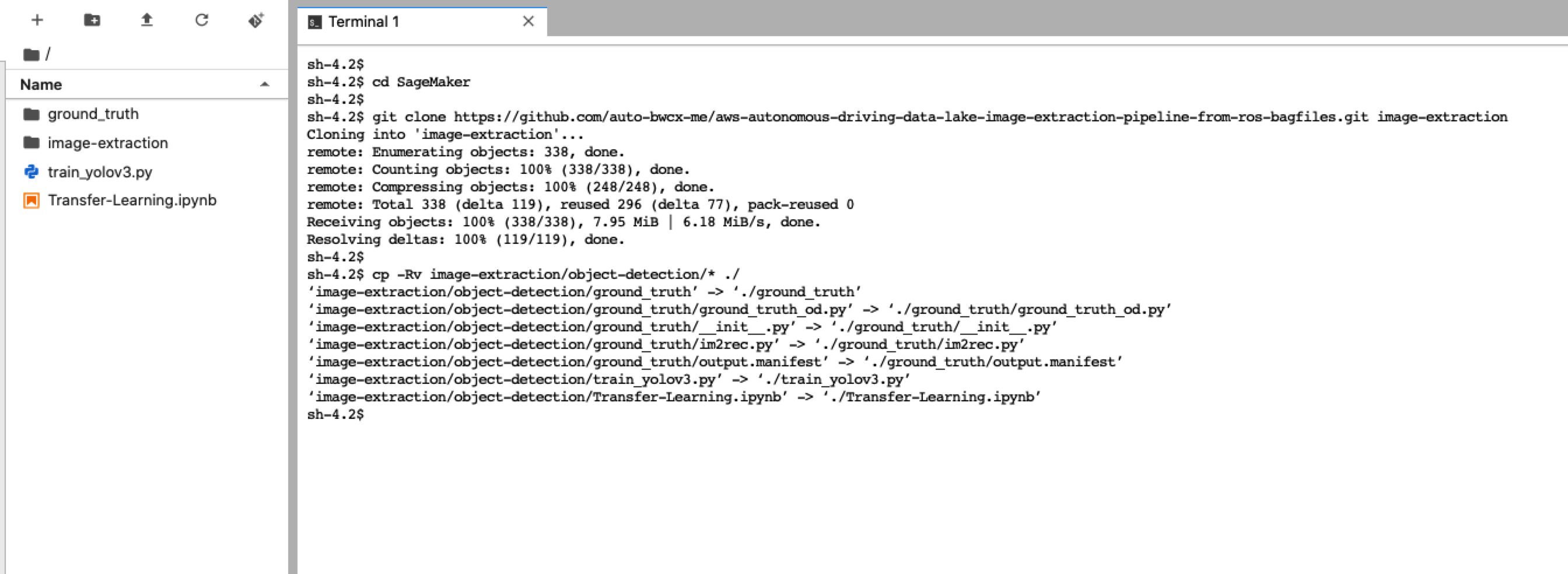Click the folder icon next to image-extraction
This screenshot has width=1568, height=574.
pyautogui.click(x=32, y=142)
